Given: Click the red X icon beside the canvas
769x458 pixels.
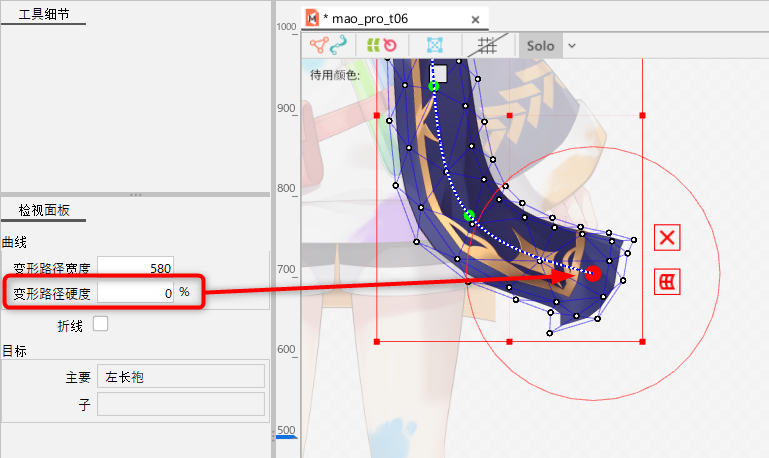Looking at the screenshot, I should pyautogui.click(x=667, y=237).
